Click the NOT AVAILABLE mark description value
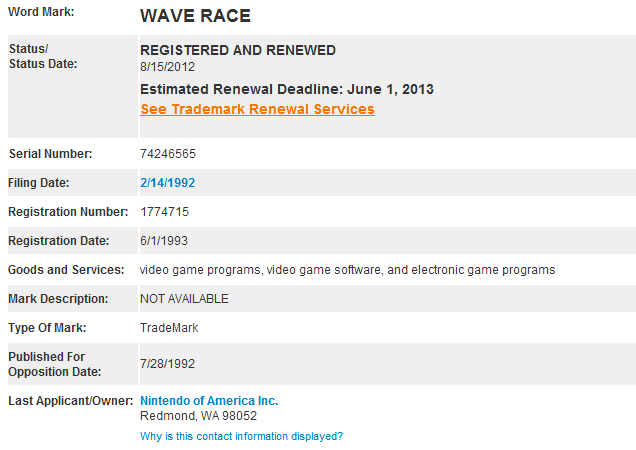The width and height of the screenshot is (636, 450). (x=184, y=299)
